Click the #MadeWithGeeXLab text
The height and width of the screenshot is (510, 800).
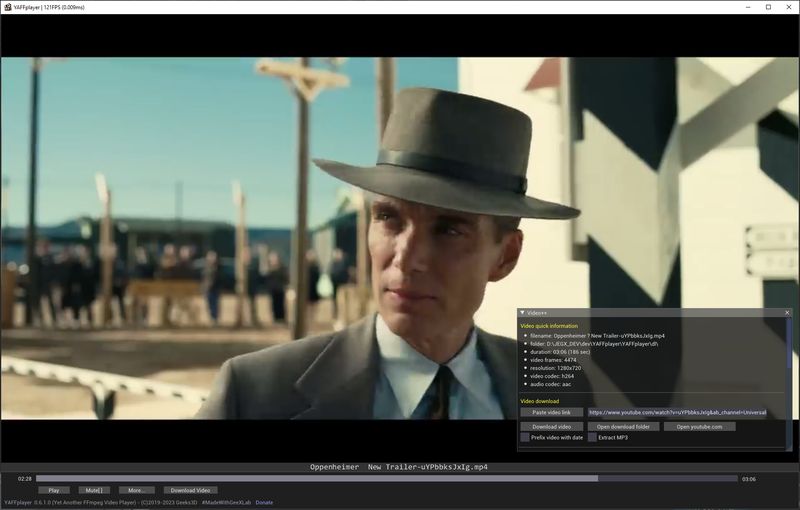point(226,502)
